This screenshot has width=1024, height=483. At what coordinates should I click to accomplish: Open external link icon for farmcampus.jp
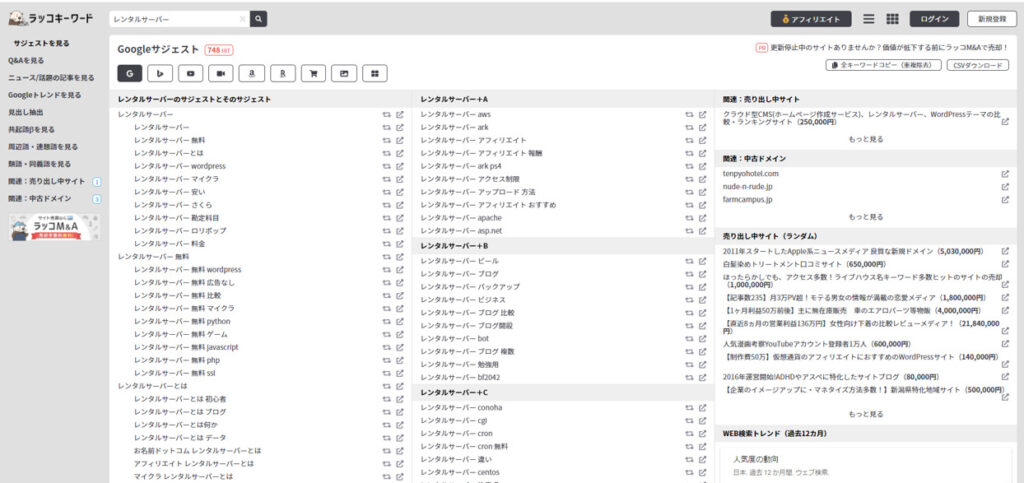(1005, 200)
